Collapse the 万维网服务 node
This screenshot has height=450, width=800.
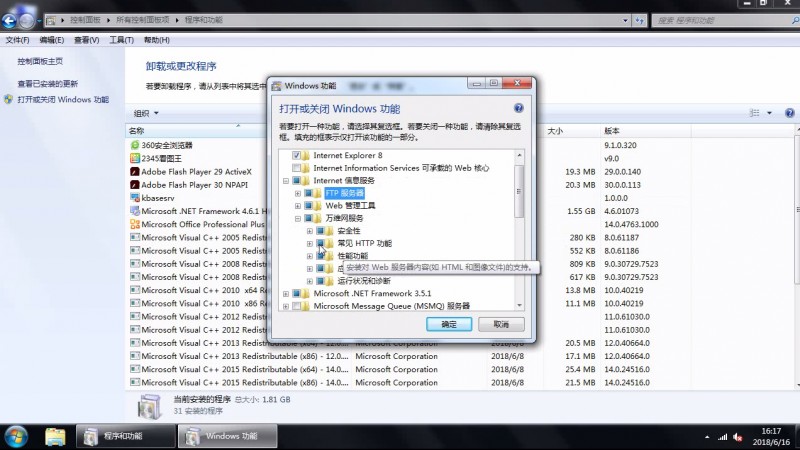click(x=298, y=218)
